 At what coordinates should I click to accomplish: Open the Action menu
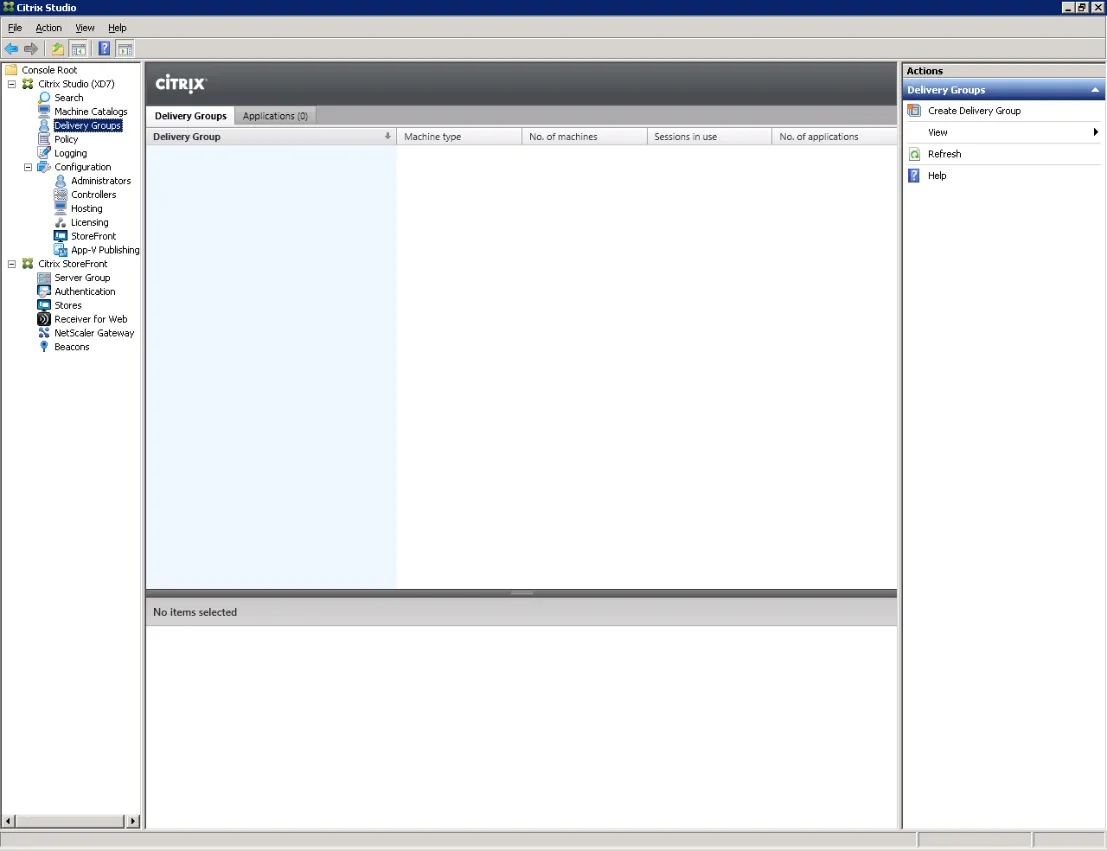click(x=49, y=28)
